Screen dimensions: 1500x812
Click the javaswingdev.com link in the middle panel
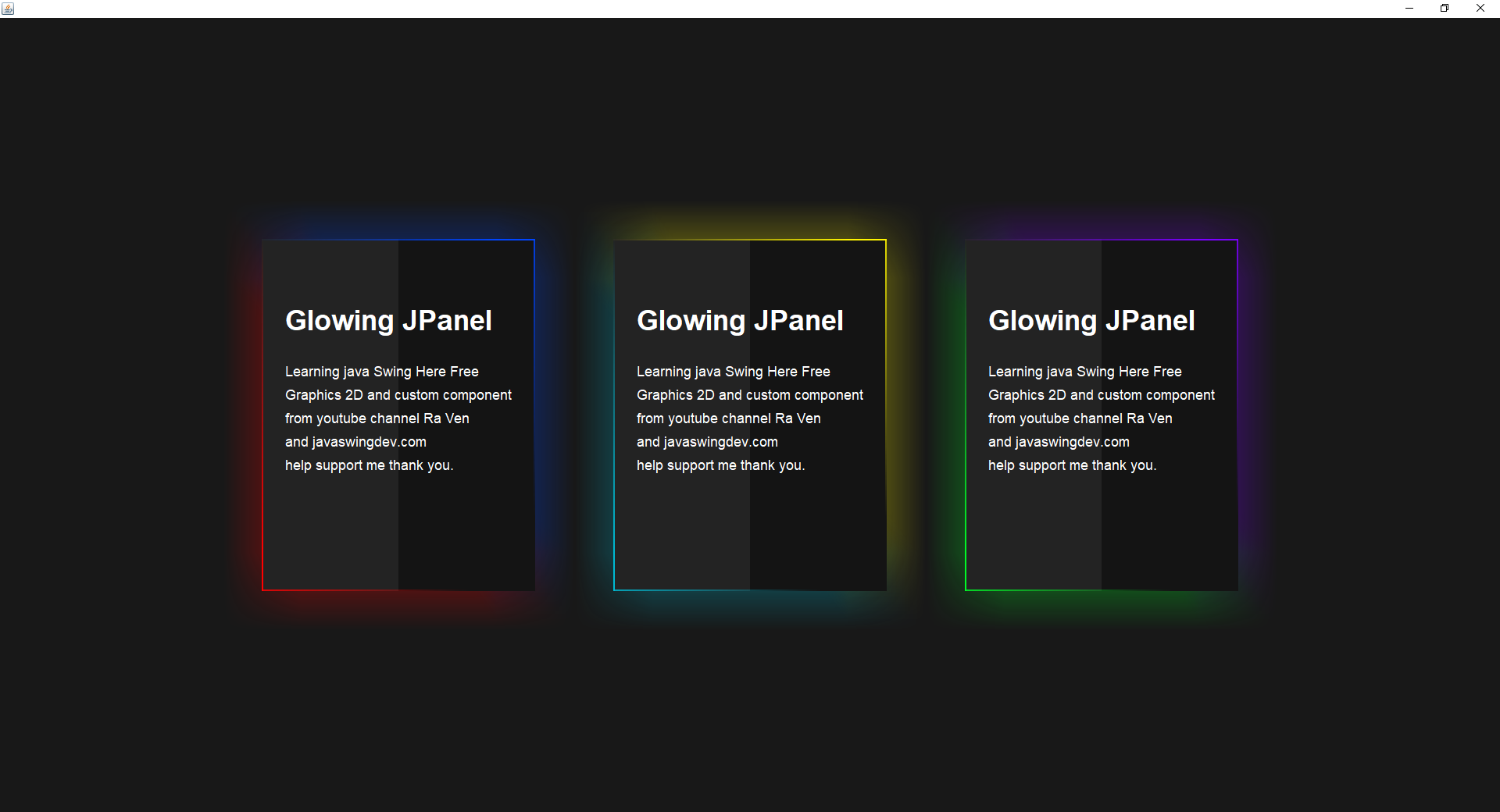tap(720, 441)
